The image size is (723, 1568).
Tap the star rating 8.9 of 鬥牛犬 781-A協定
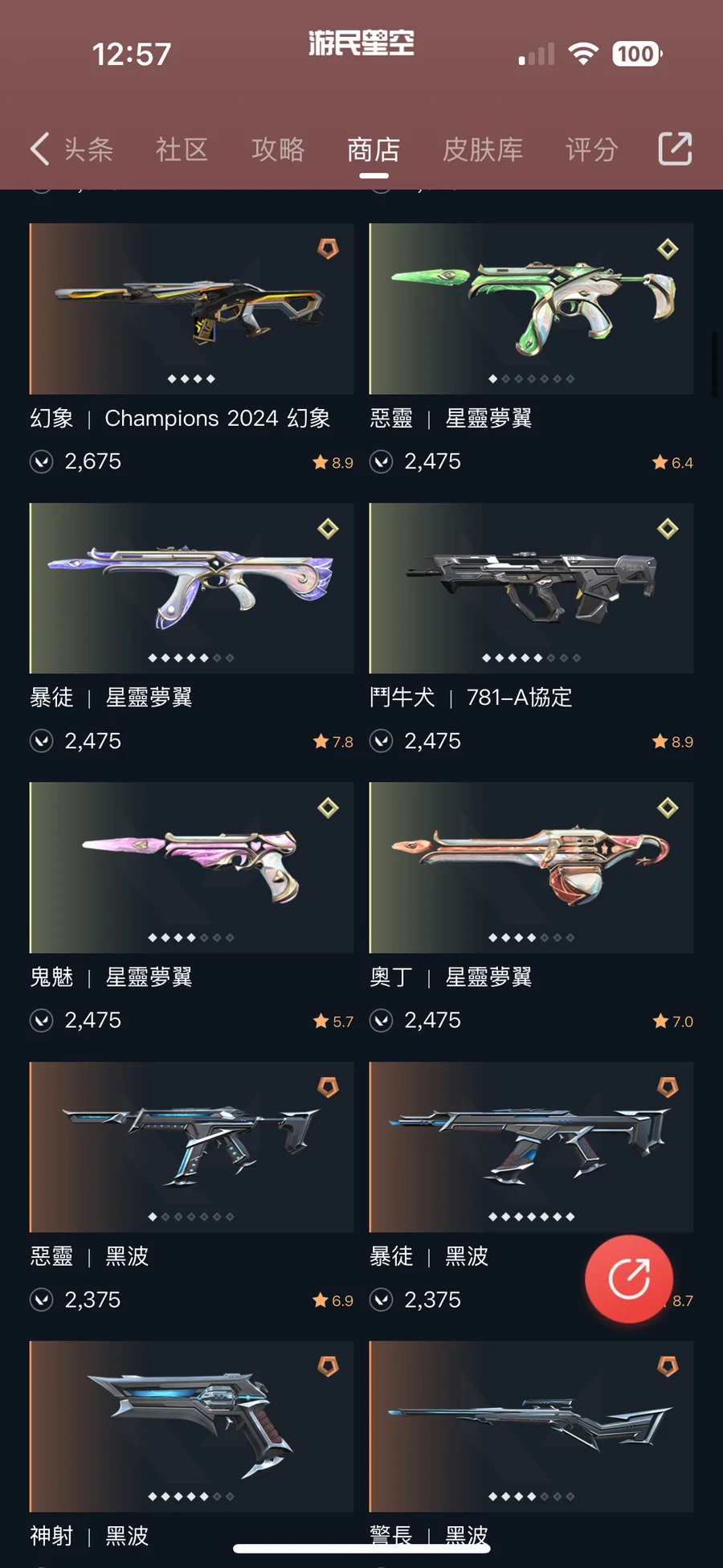point(673,742)
